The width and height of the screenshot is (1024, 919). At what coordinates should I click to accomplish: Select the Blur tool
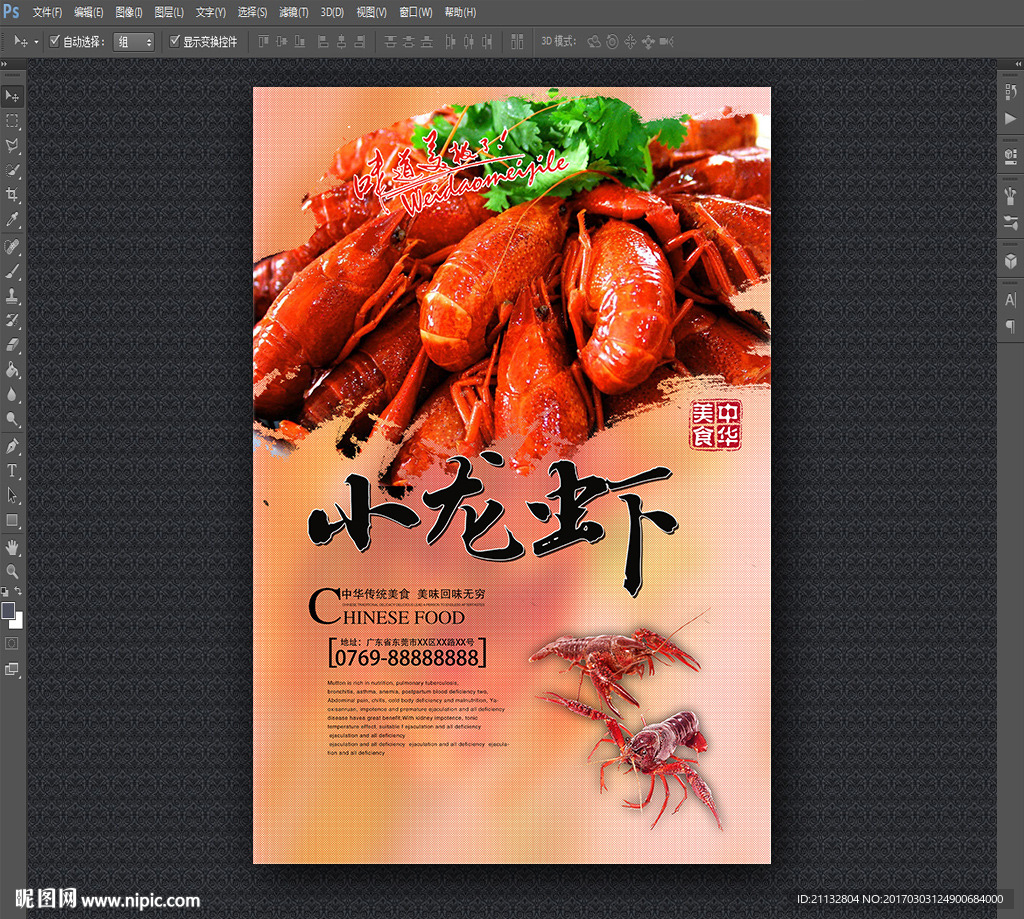tap(12, 395)
